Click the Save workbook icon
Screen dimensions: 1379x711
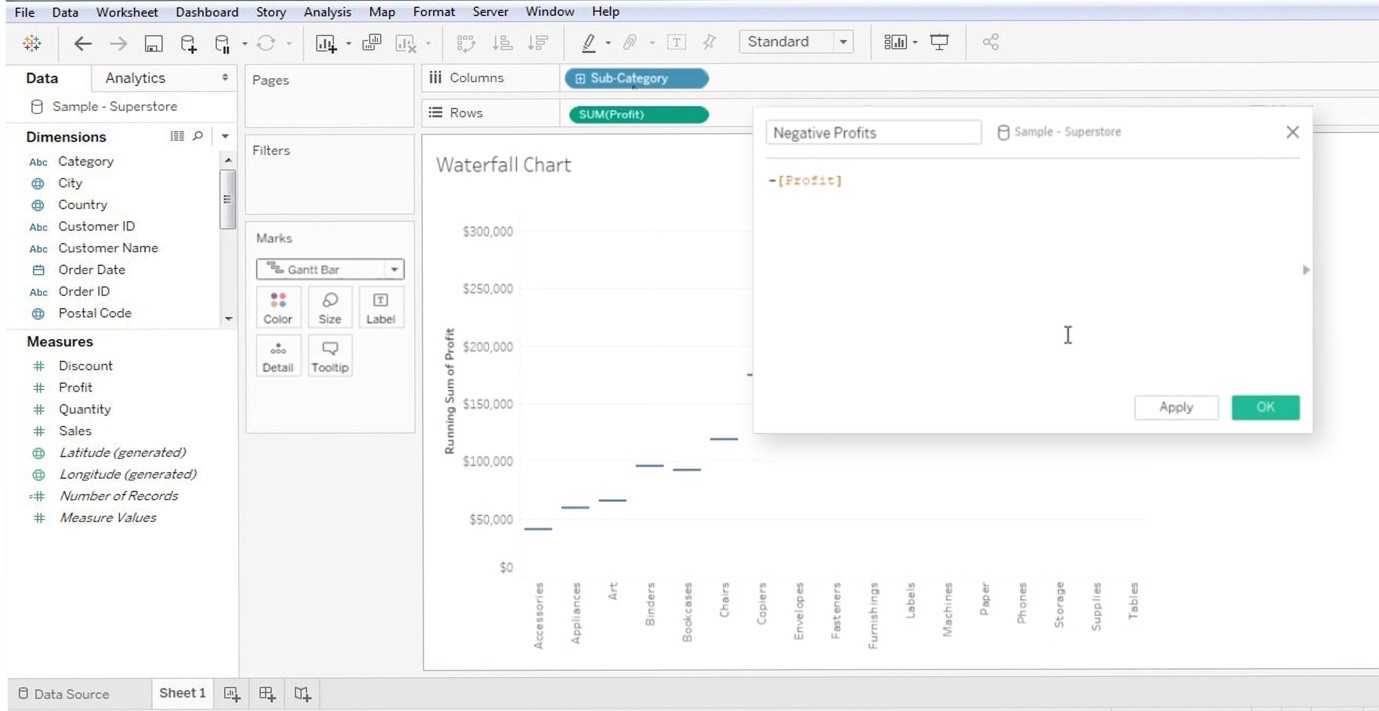153,43
